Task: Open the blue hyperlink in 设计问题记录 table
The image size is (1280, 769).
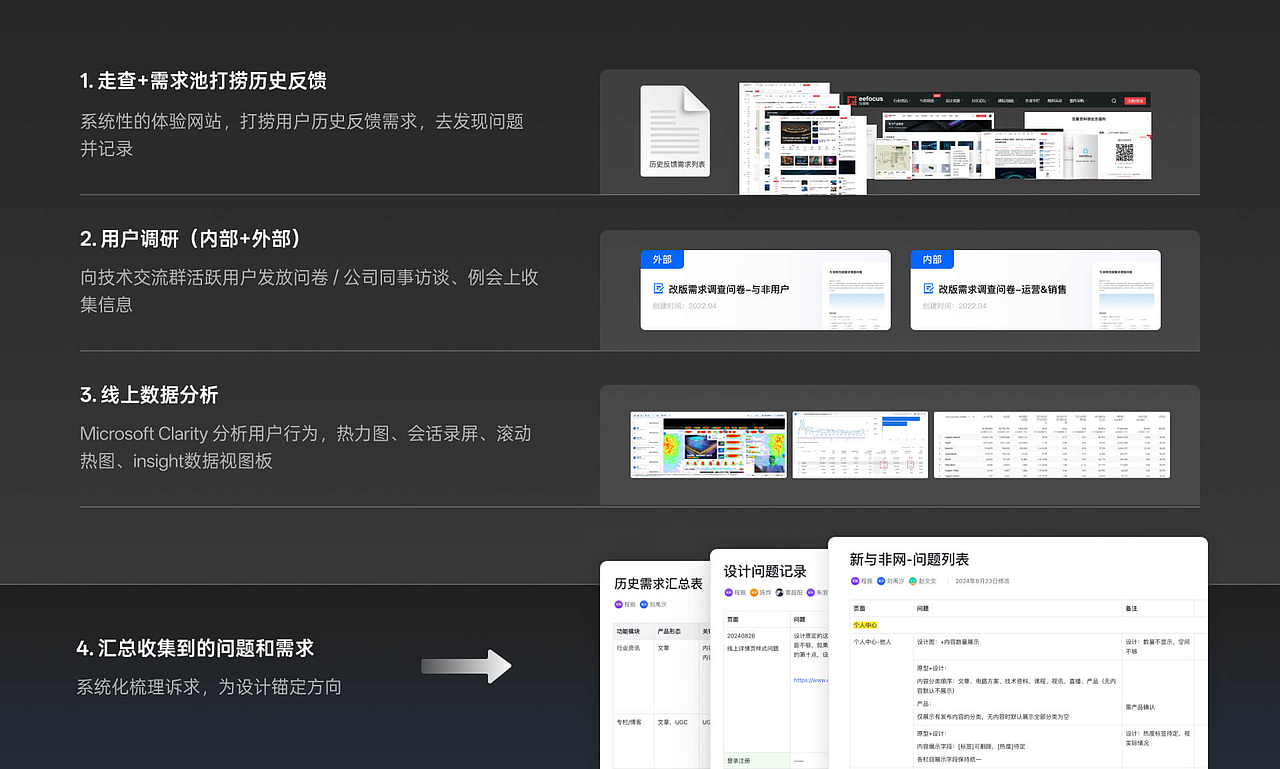Action: (812, 678)
